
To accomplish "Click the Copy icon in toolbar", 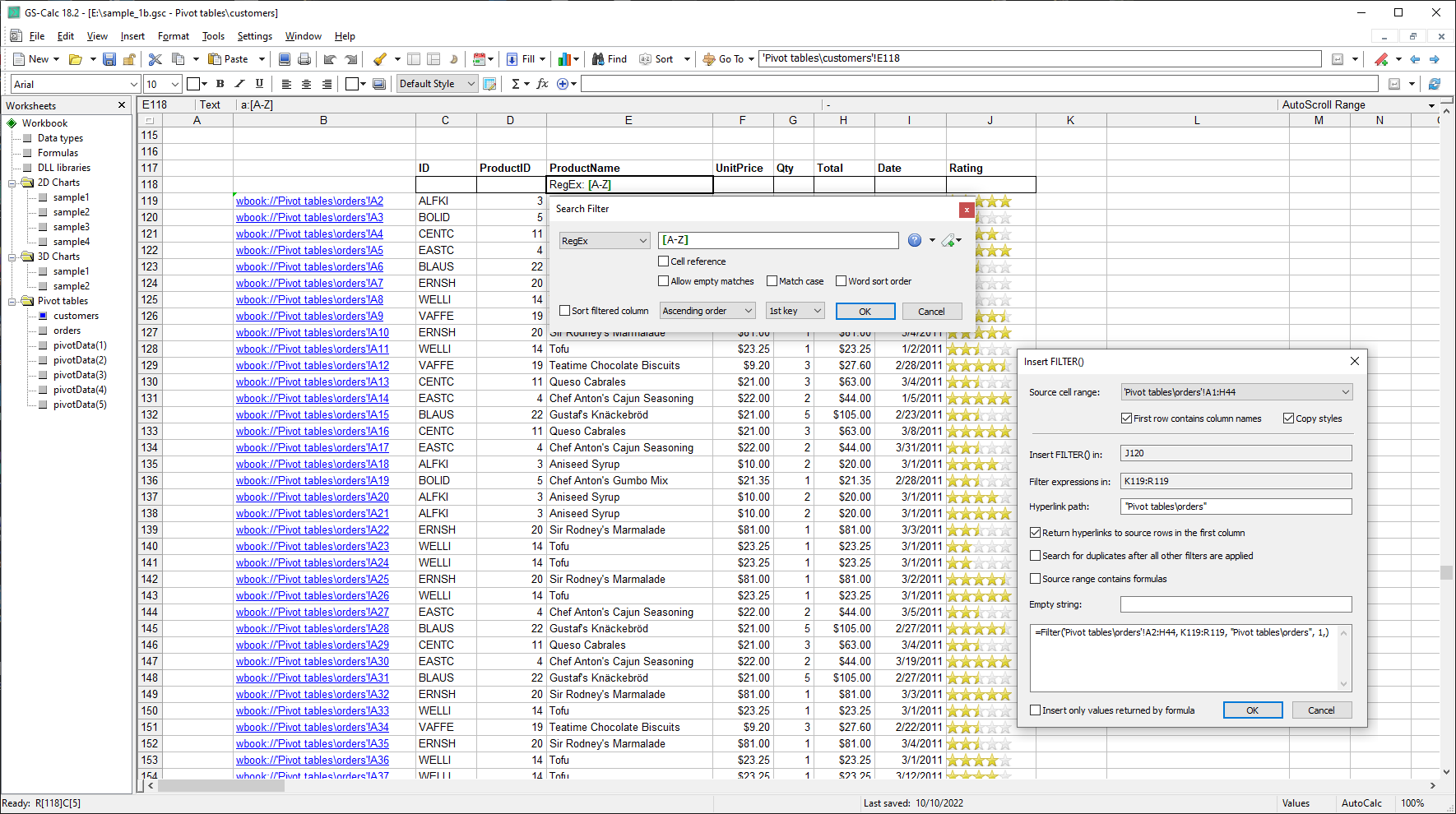I will point(179,59).
